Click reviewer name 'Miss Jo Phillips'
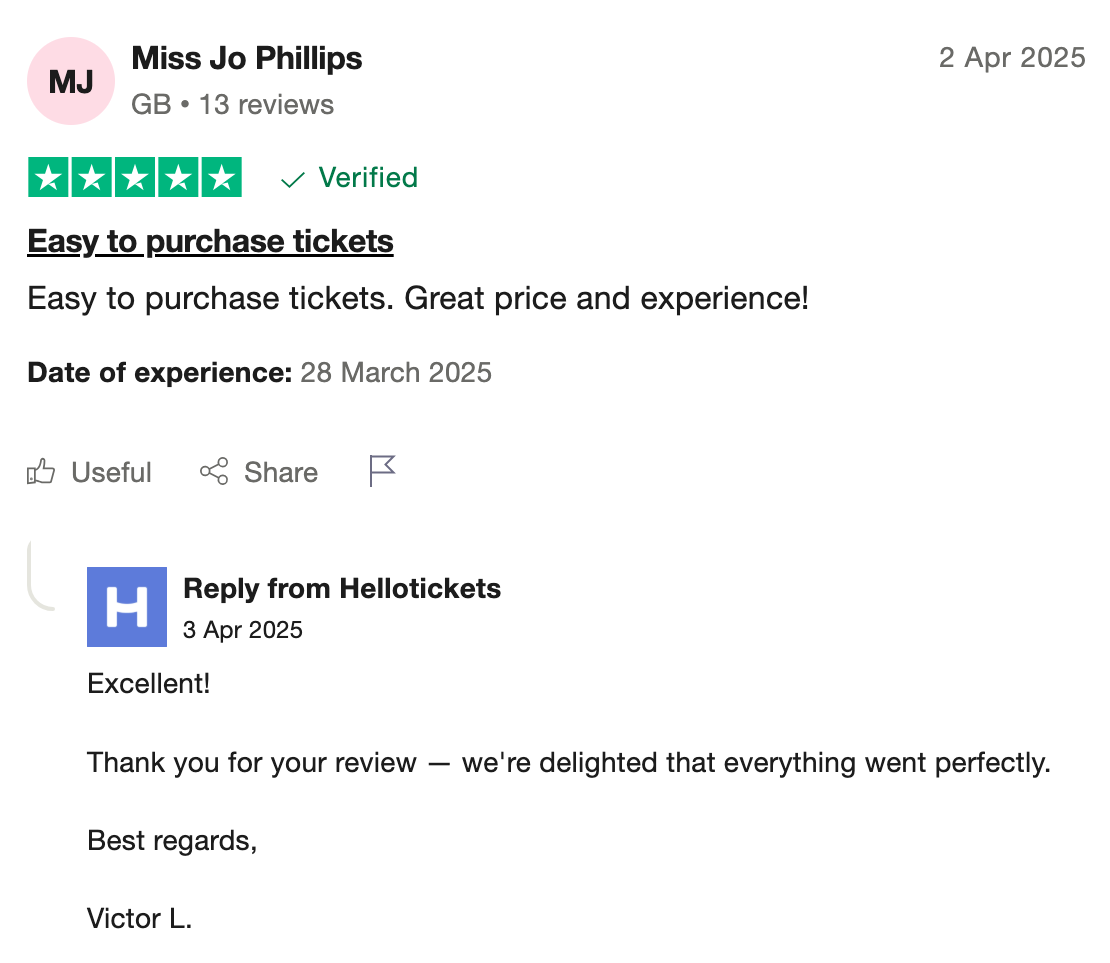The height and width of the screenshot is (963, 1110). pyautogui.click(x=246, y=58)
